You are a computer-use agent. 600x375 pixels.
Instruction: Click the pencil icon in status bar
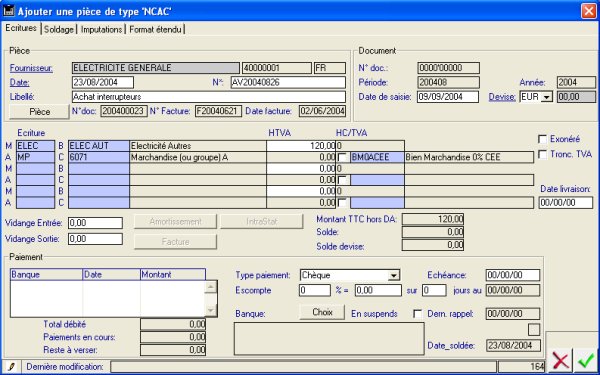11,367
